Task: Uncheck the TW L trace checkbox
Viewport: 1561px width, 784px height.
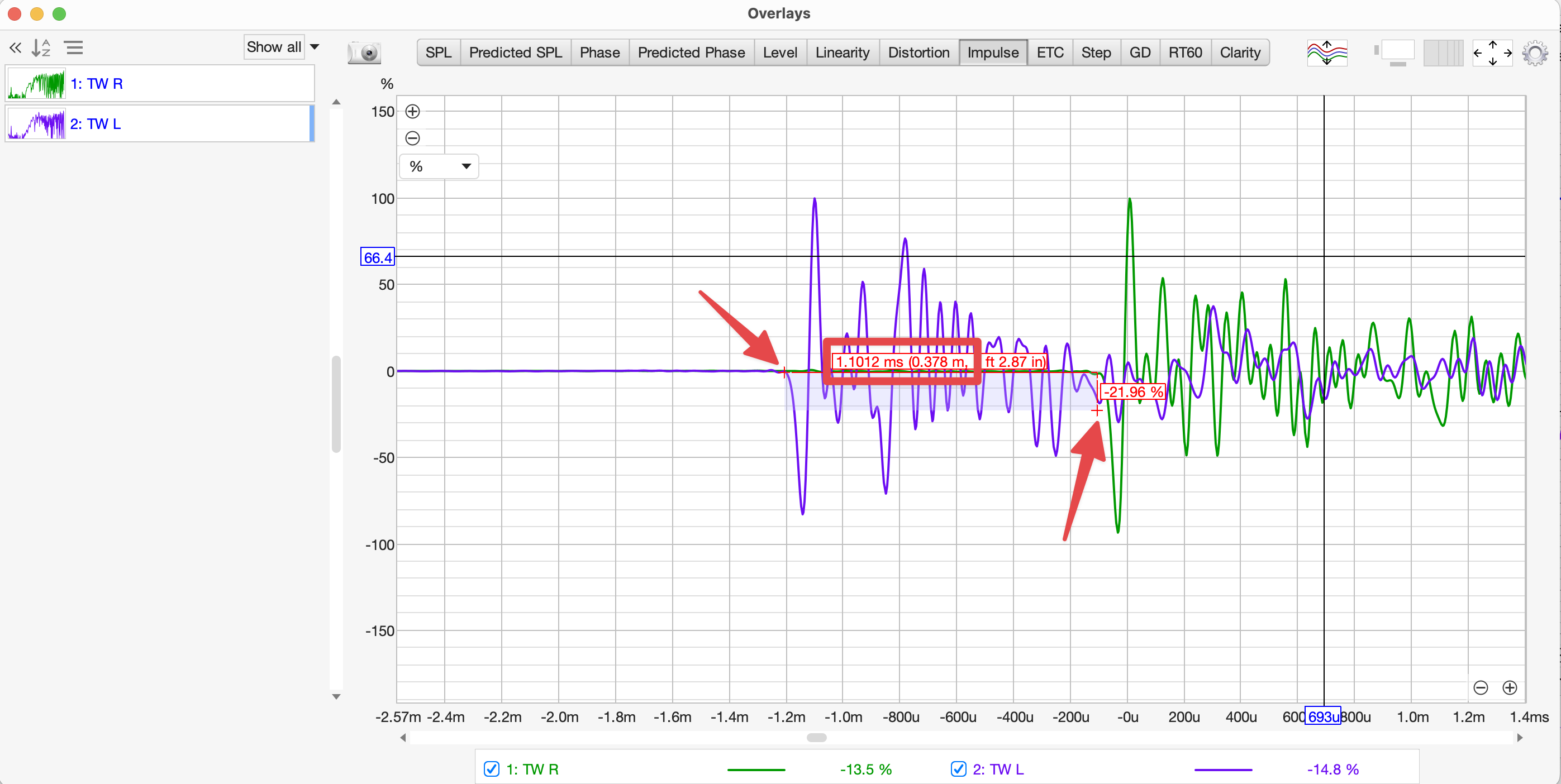Action: (x=958, y=769)
